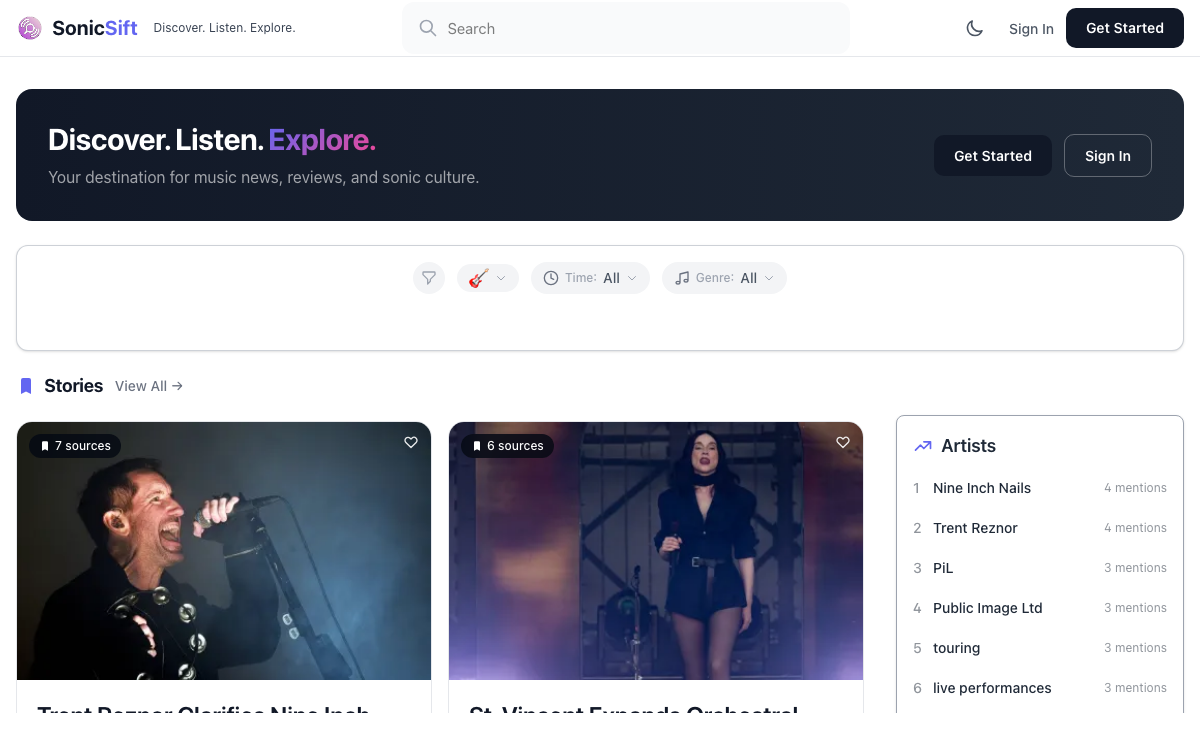Toggle dark mode with the moon icon
This screenshot has height=750, width=1200.
(975, 28)
